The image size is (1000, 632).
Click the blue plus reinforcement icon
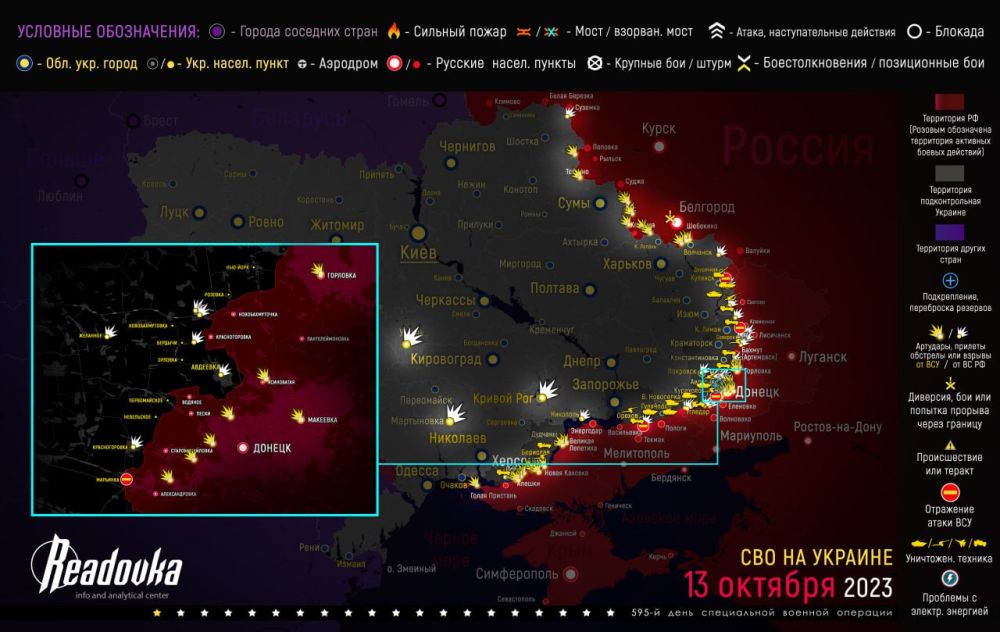(950, 281)
